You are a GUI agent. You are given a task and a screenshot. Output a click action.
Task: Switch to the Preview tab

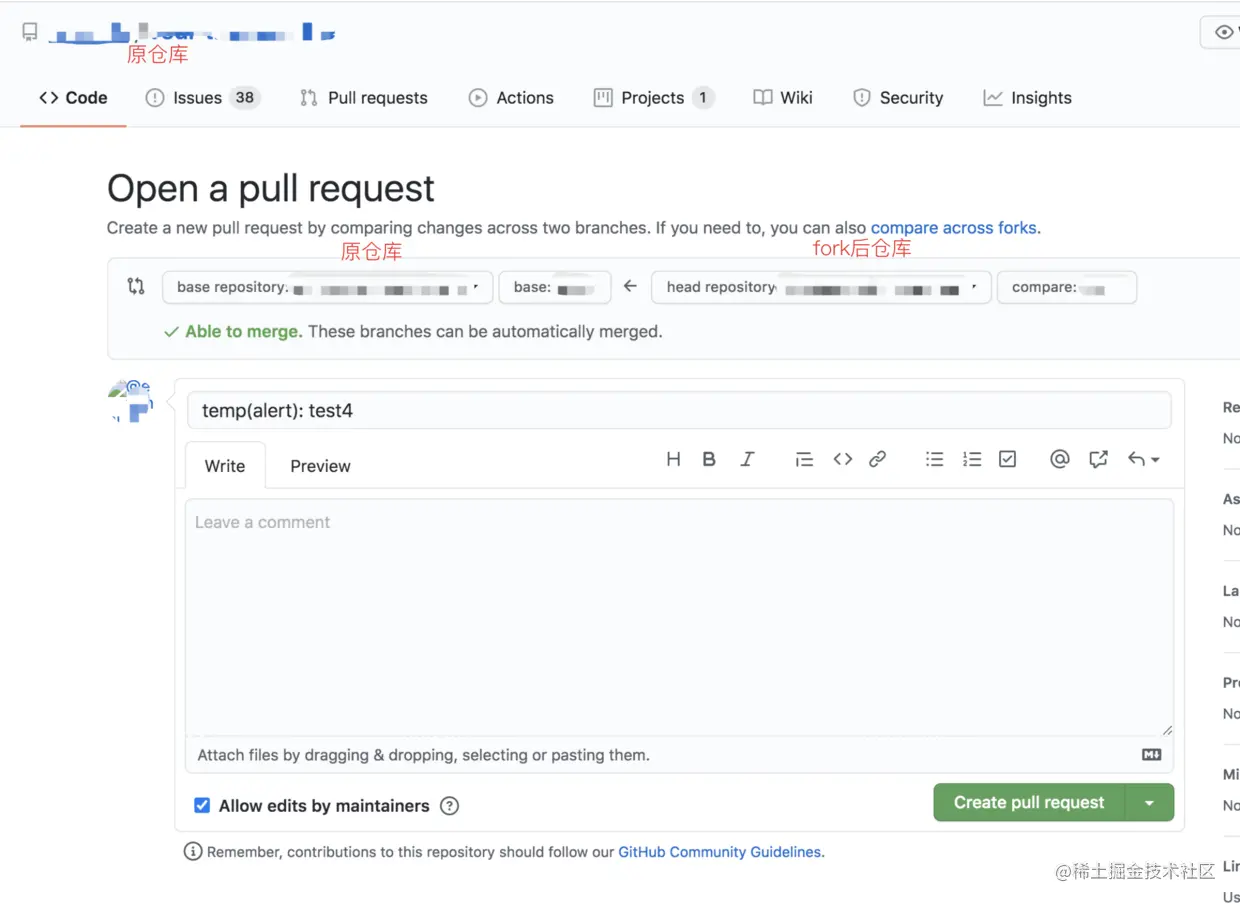[x=320, y=465]
